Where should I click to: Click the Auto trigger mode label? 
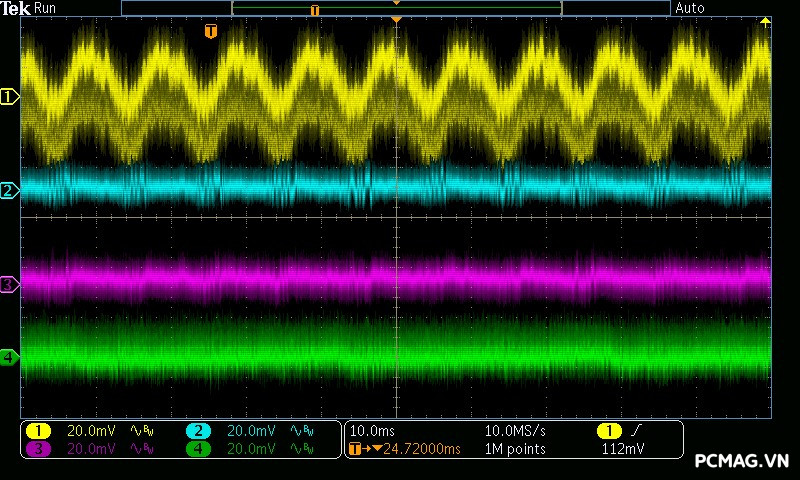690,8
